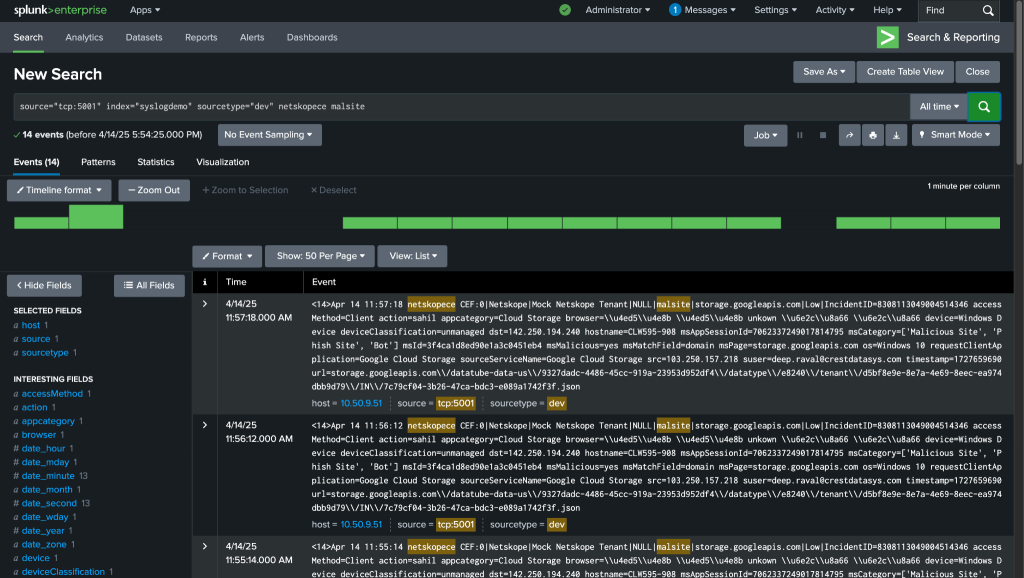Stop the search job
Viewport: 1024px width, 578px height.
tap(823, 135)
